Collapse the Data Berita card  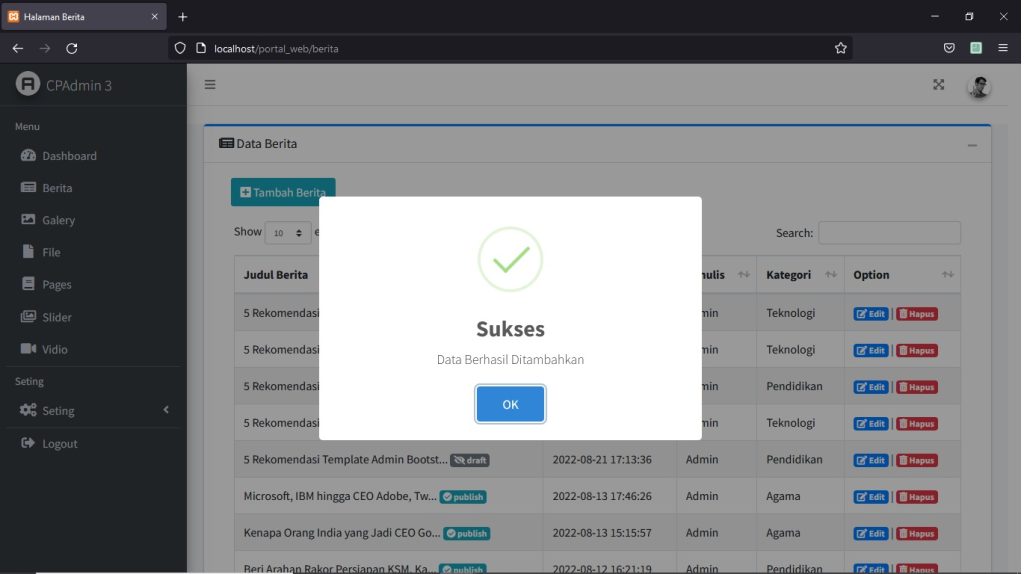click(x=972, y=145)
